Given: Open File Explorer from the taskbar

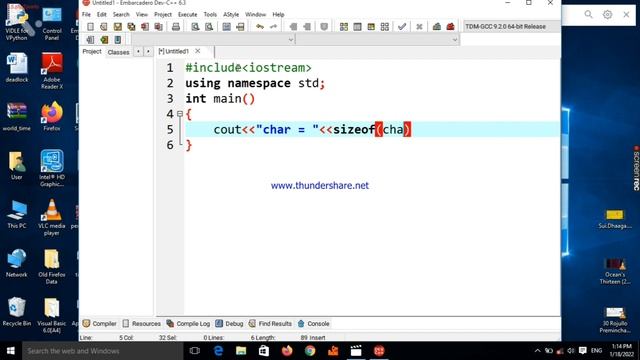Looking at the screenshot, I should 241,351.
